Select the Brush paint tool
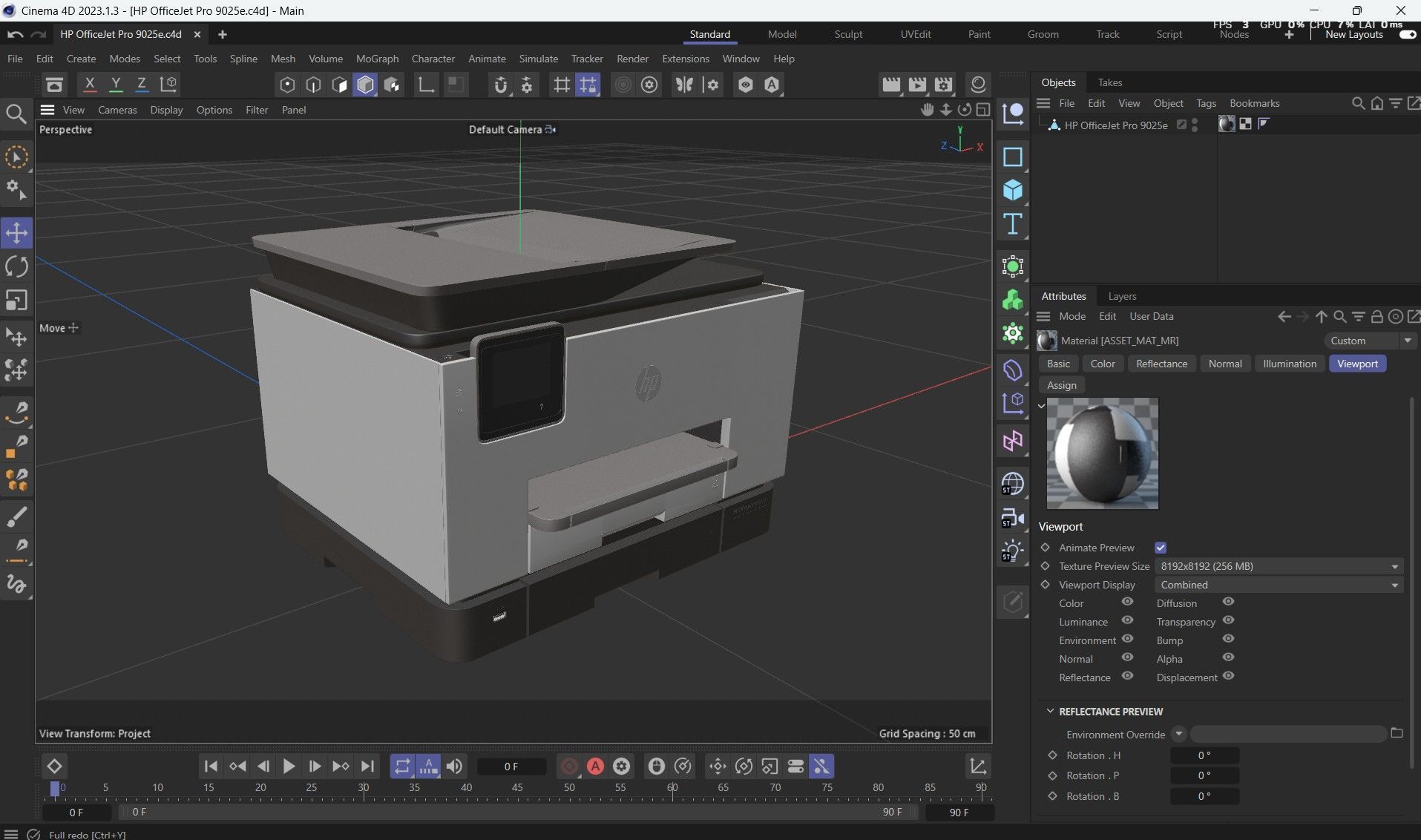This screenshot has height=840, width=1421. (x=16, y=517)
